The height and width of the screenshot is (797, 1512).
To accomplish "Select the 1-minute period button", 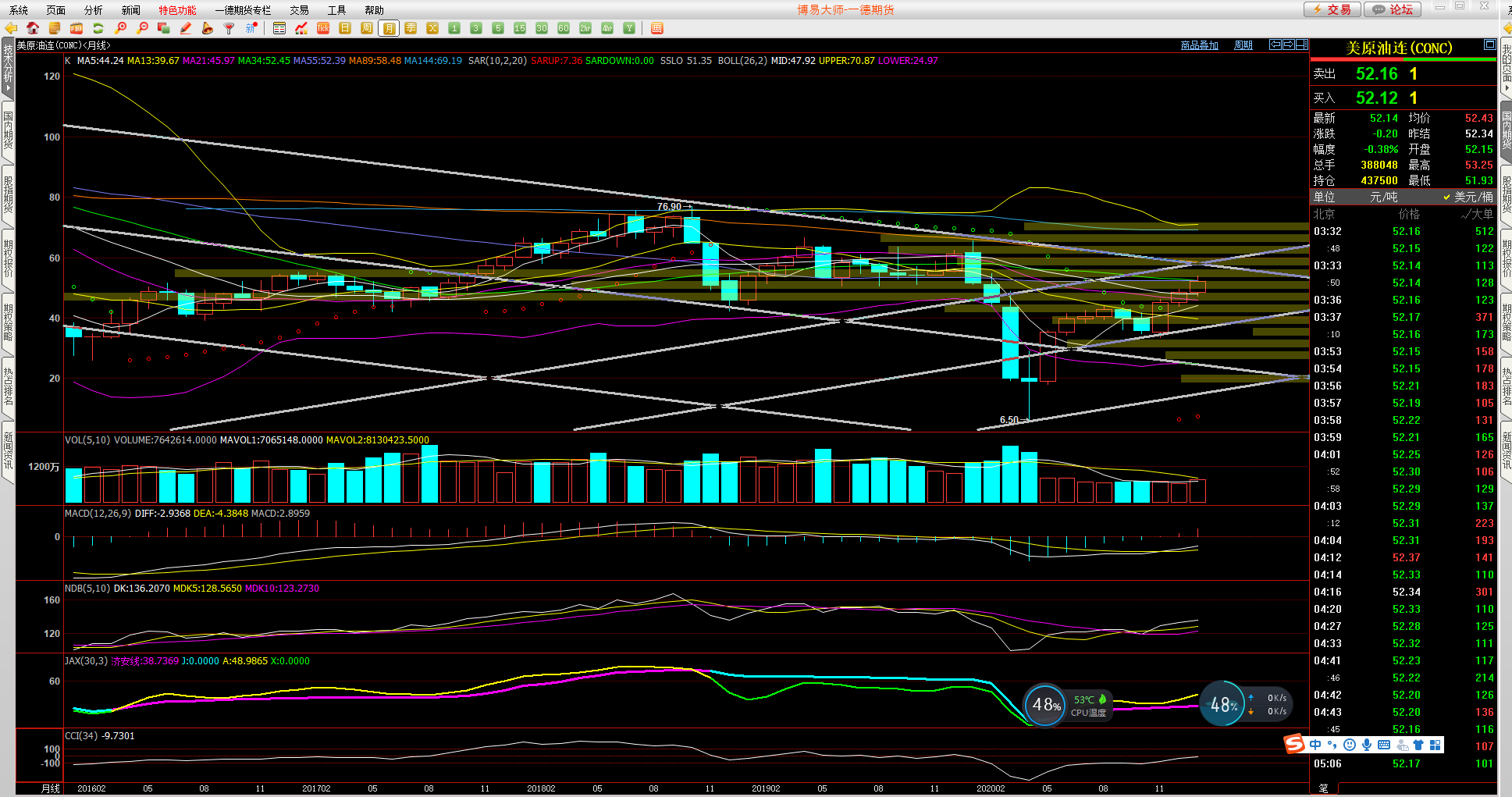I will coord(454,28).
